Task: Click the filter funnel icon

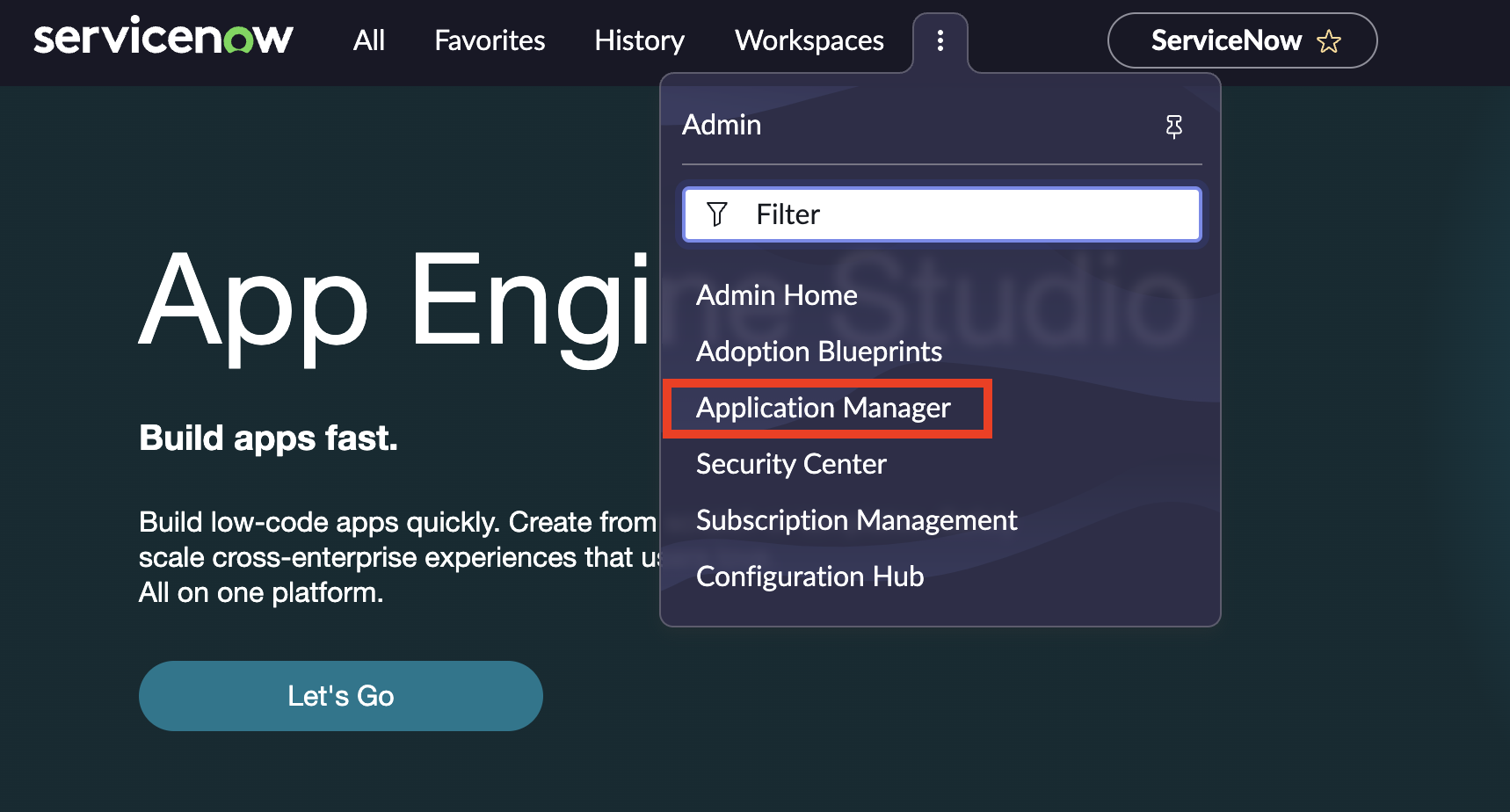Action: pyautogui.click(x=717, y=214)
